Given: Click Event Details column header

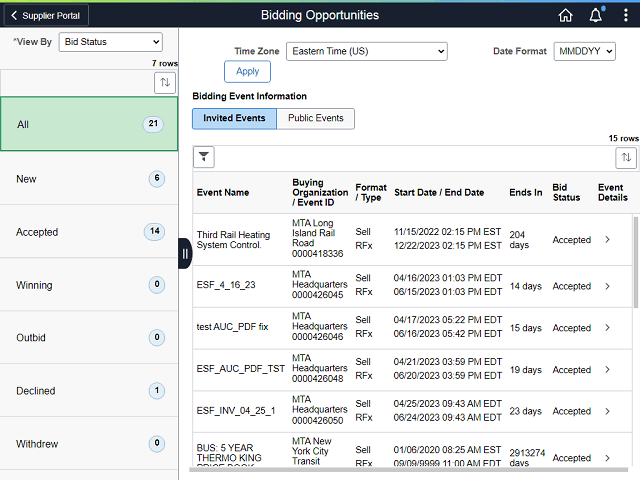Looking at the screenshot, I should [613, 193].
